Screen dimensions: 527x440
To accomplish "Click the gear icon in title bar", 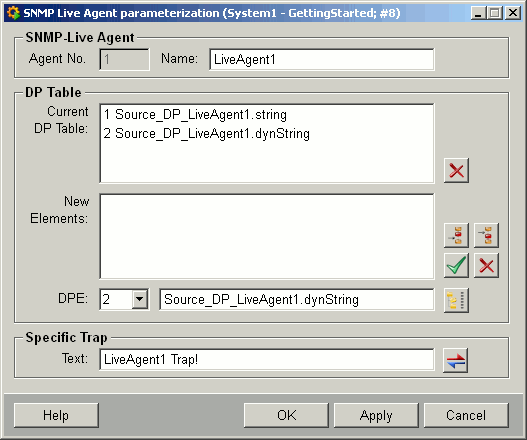I will [x=13, y=13].
